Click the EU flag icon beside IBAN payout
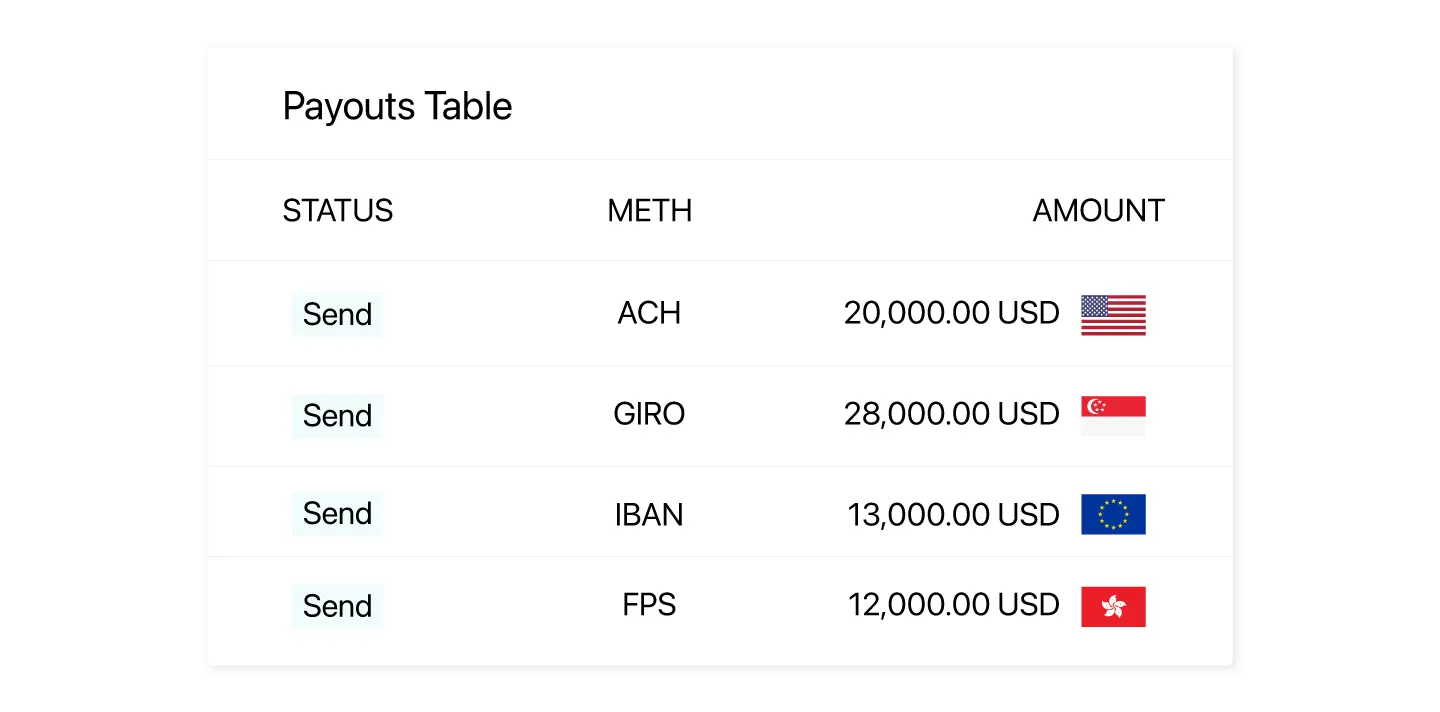The width and height of the screenshot is (1440, 712). point(1113,514)
